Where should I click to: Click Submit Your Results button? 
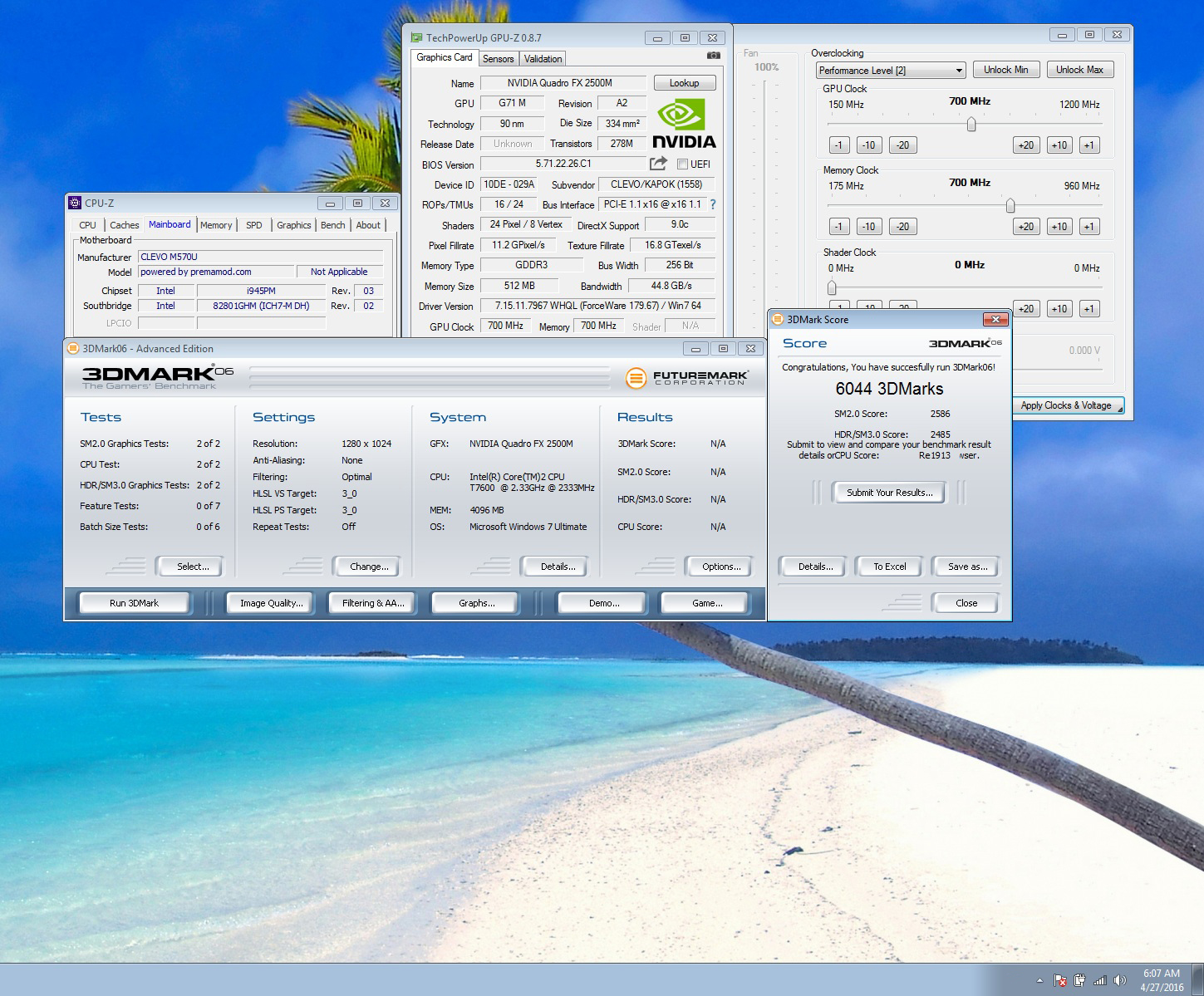890,493
